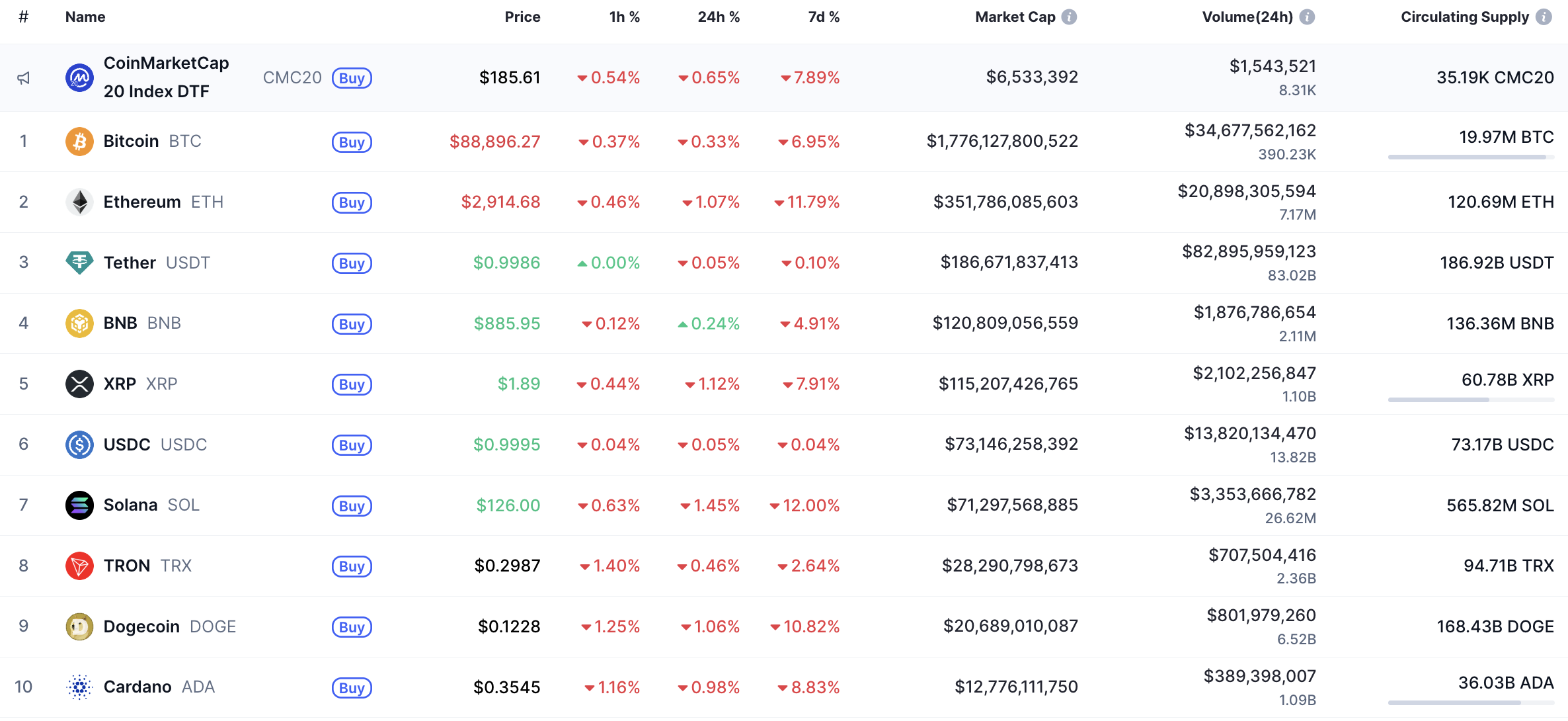Click the Bitcoin logo icon

79,142
